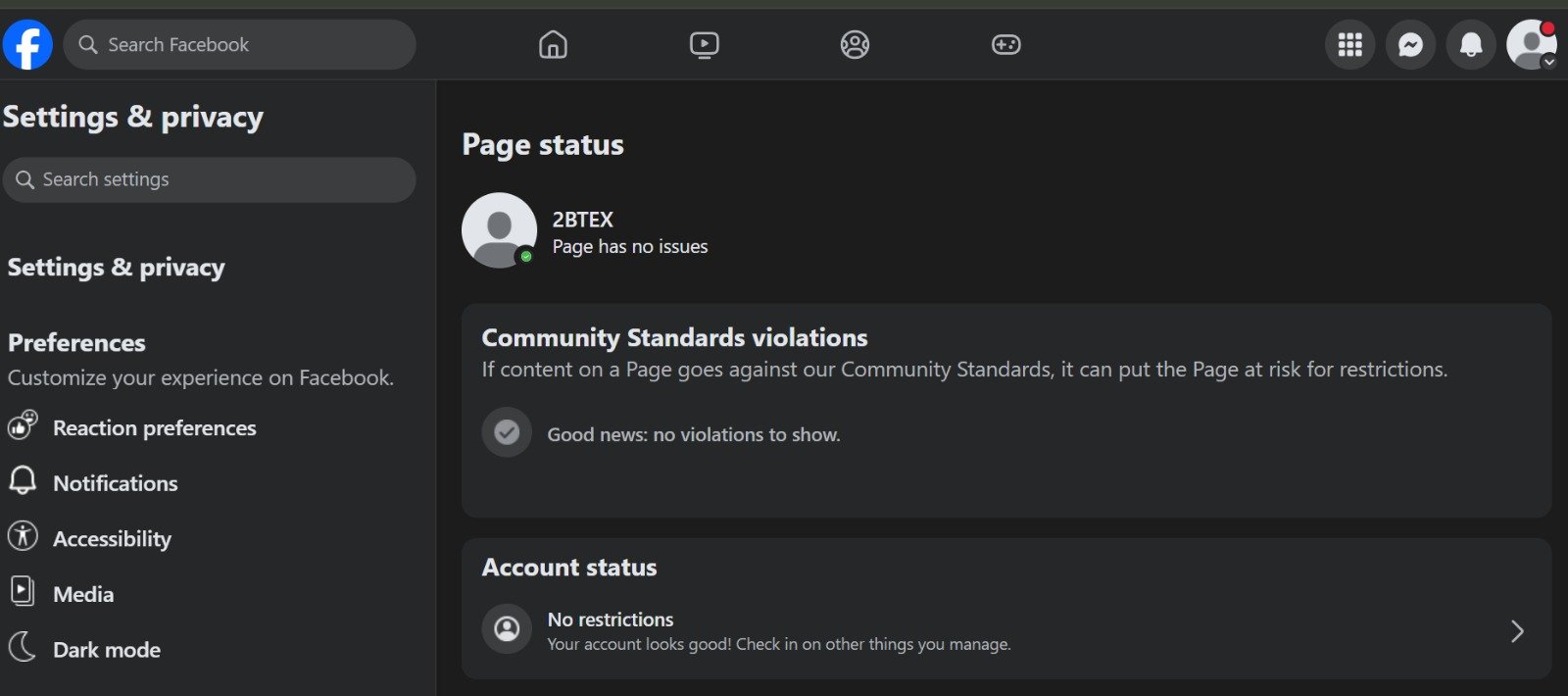Click the Facebook logo icon
The image size is (1568, 696).
[x=27, y=44]
